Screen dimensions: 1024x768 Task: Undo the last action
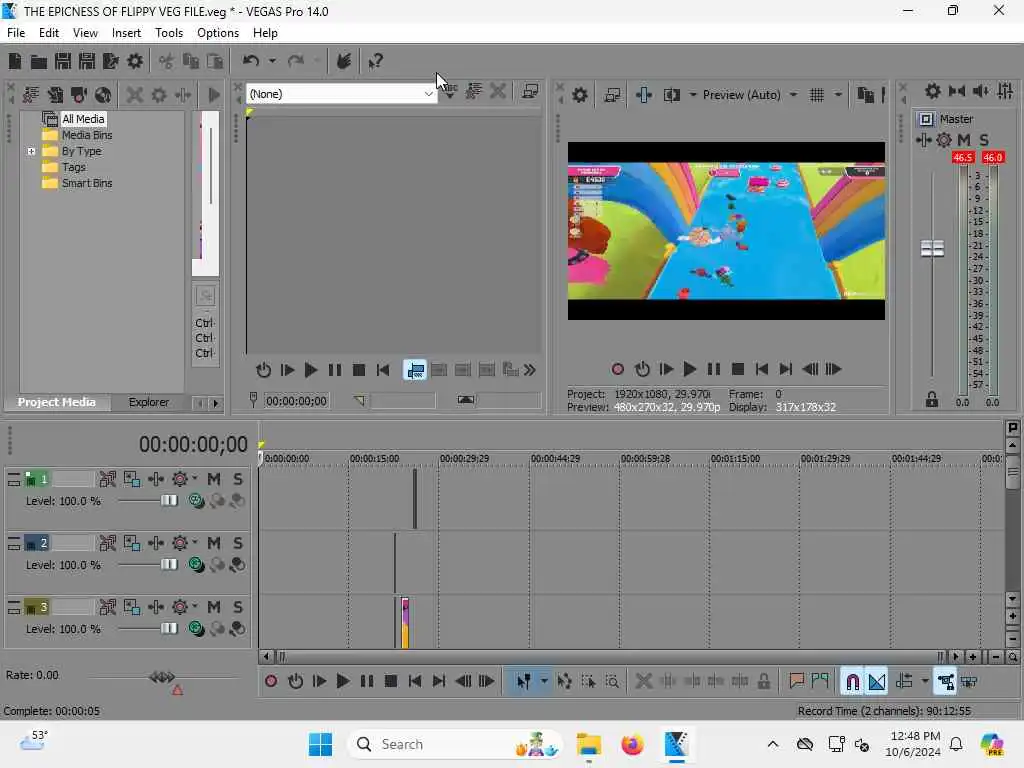(251, 61)
